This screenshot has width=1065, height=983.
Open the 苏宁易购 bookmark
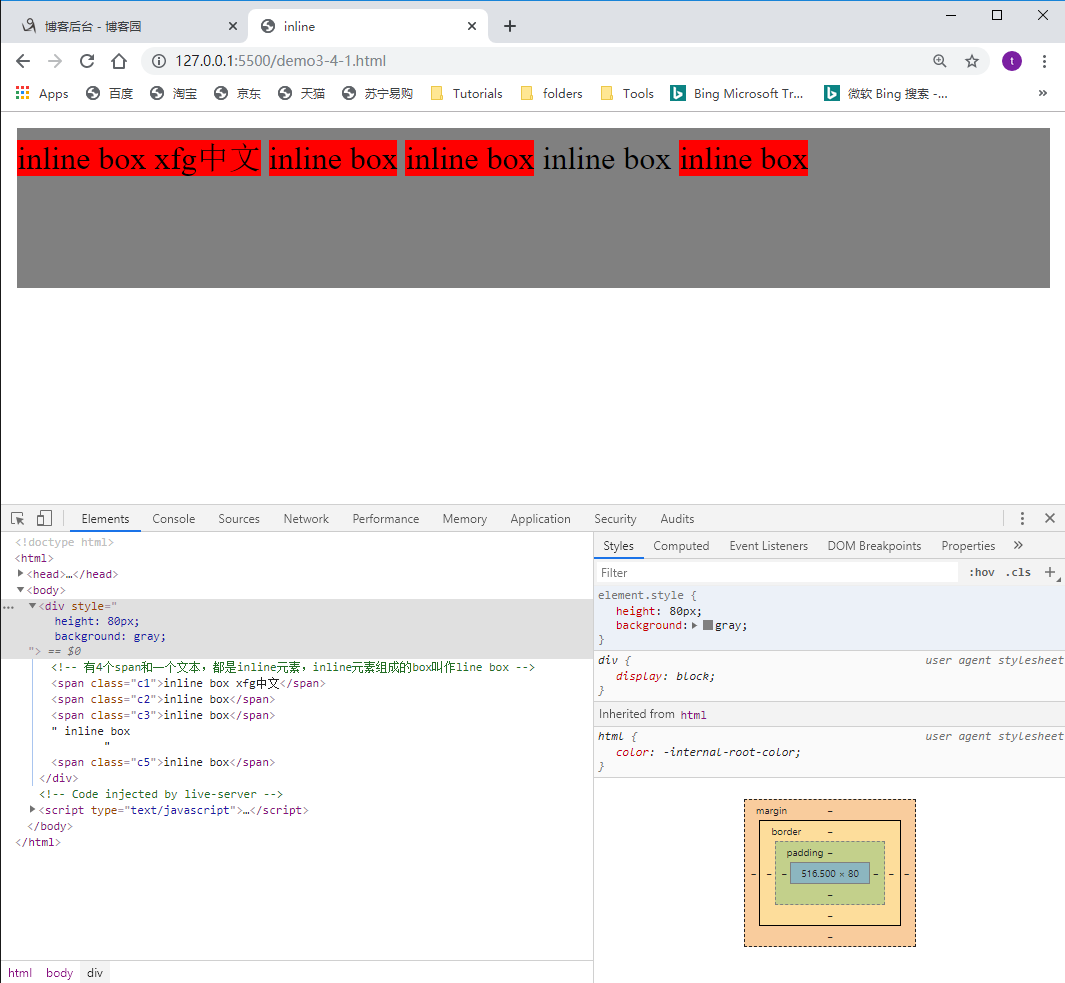tap(377, 94)
